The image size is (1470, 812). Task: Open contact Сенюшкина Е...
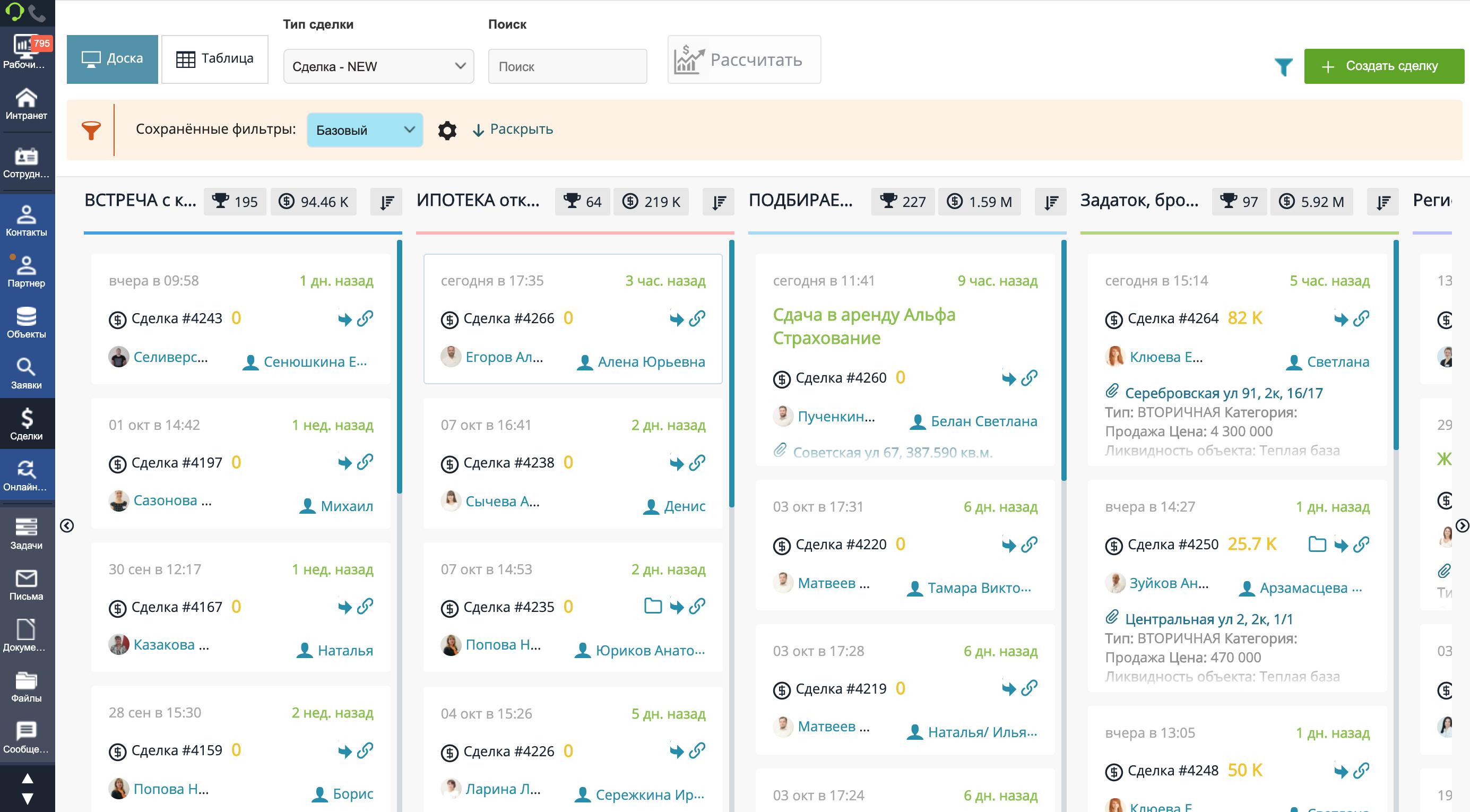pyautogui.click(x=315, y=362)
